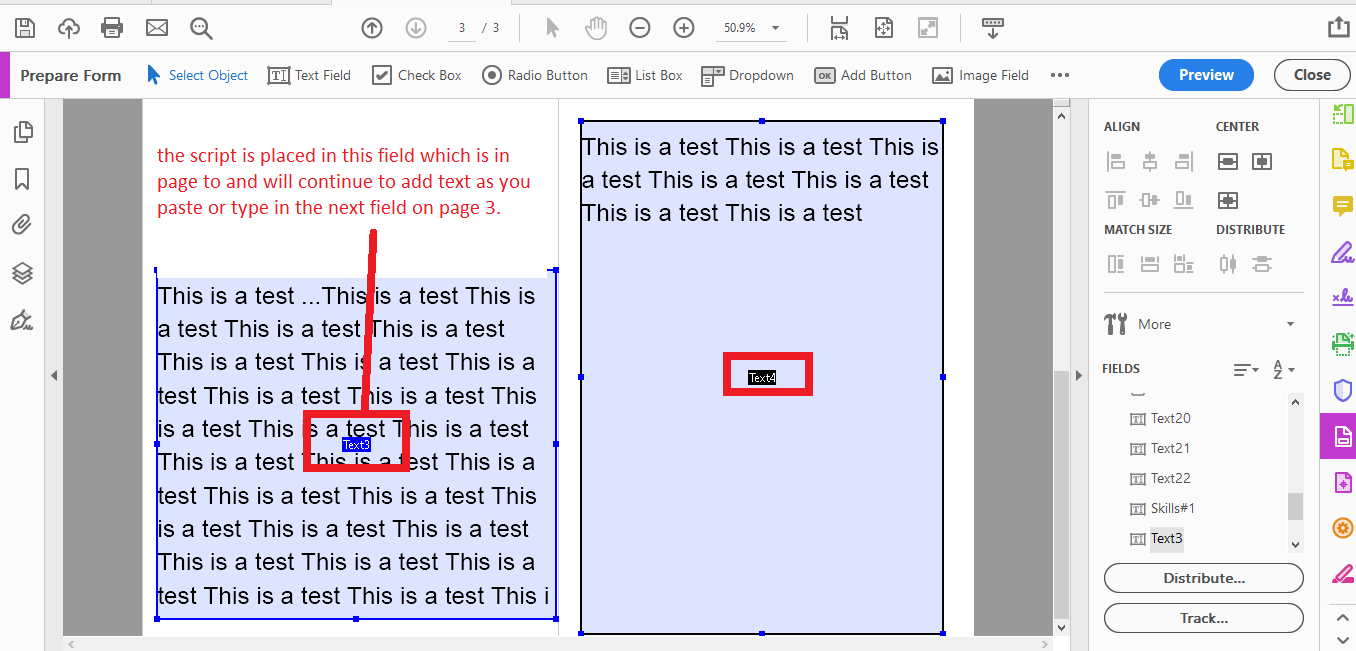
Task: Click the Save document icon
Action: tap(24, 28)
